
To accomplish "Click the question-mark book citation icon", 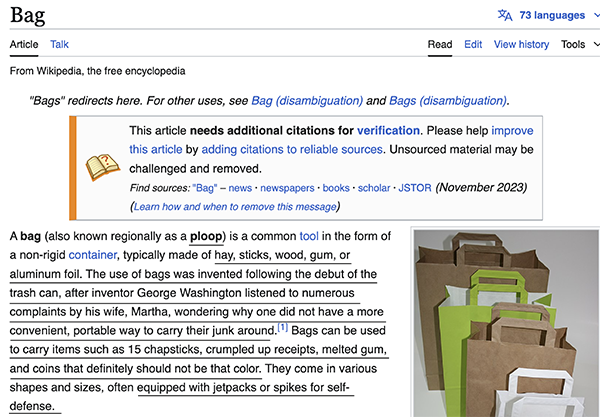I will coord(102,167).
